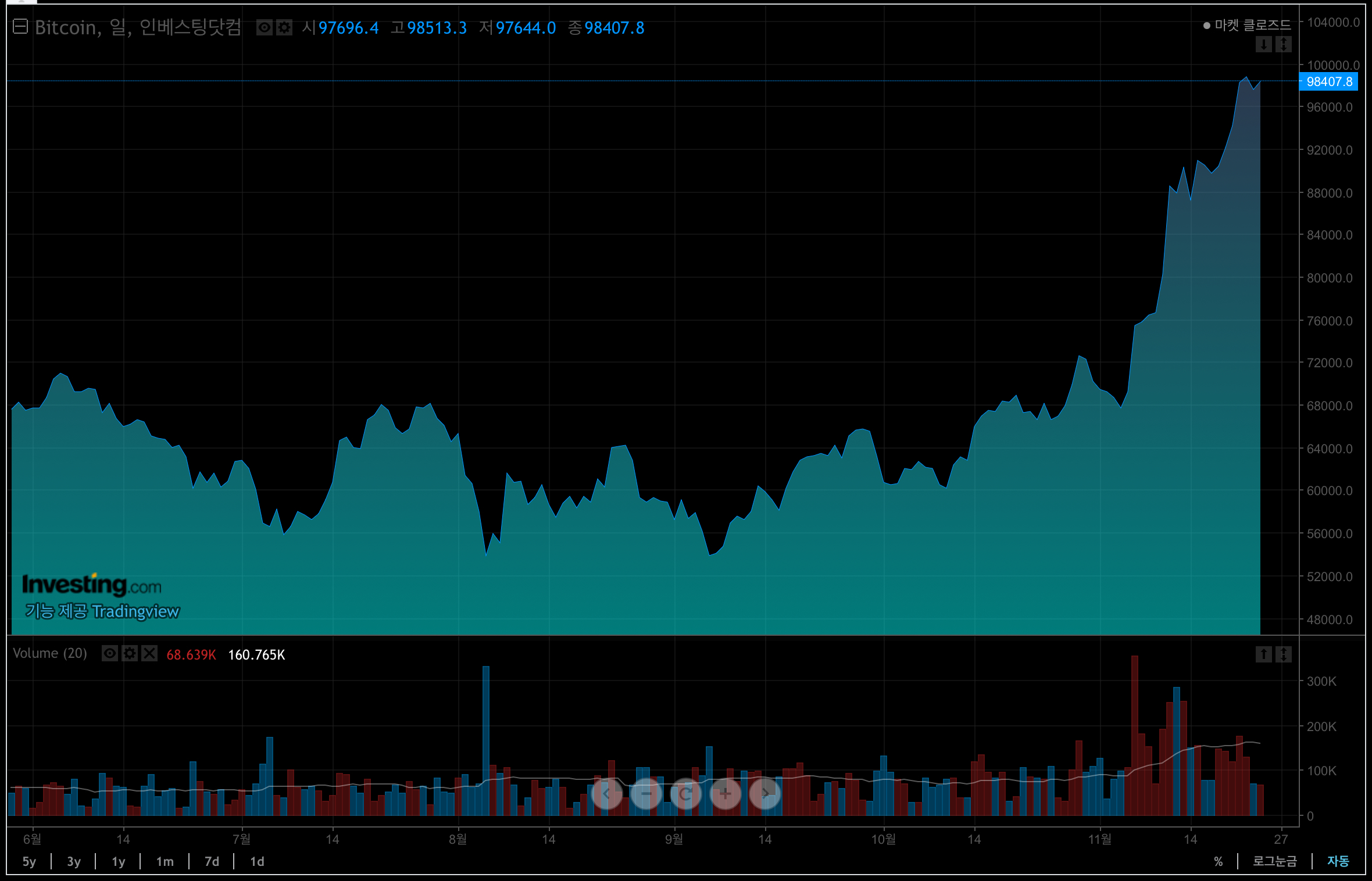Open the 기능 제공 Tradingview link

coord(102,611)
